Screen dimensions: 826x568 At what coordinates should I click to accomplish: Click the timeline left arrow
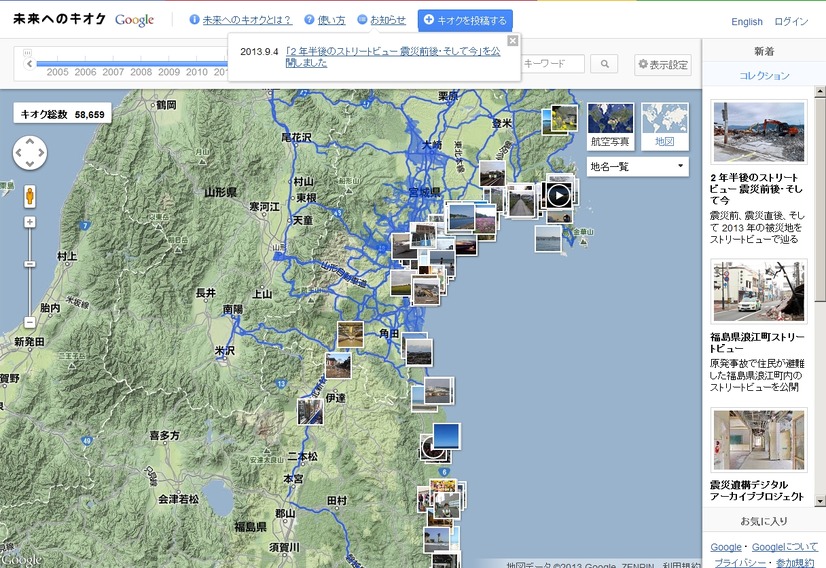point(30,64)
